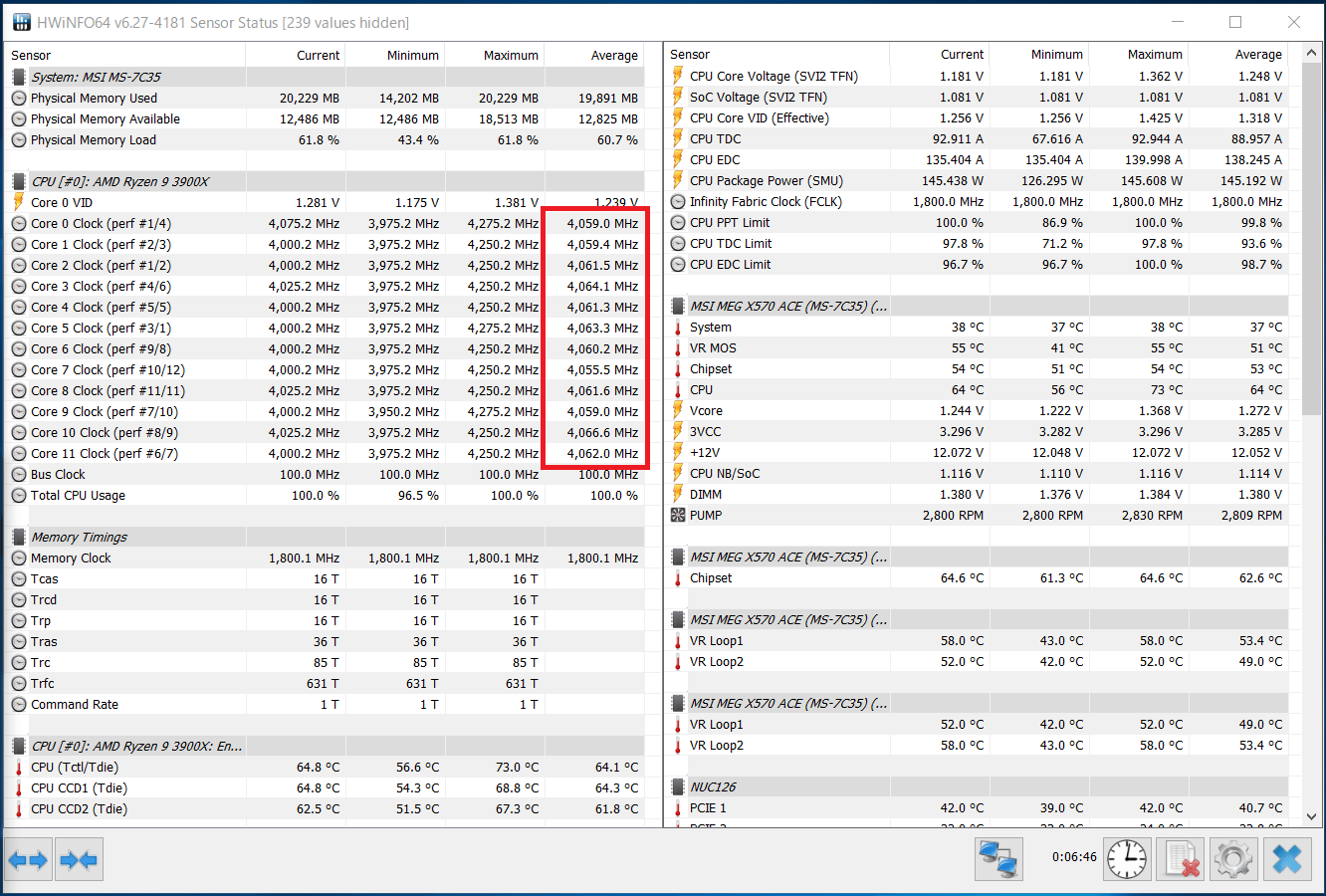Select the CPU NB/SoC row

977,473
